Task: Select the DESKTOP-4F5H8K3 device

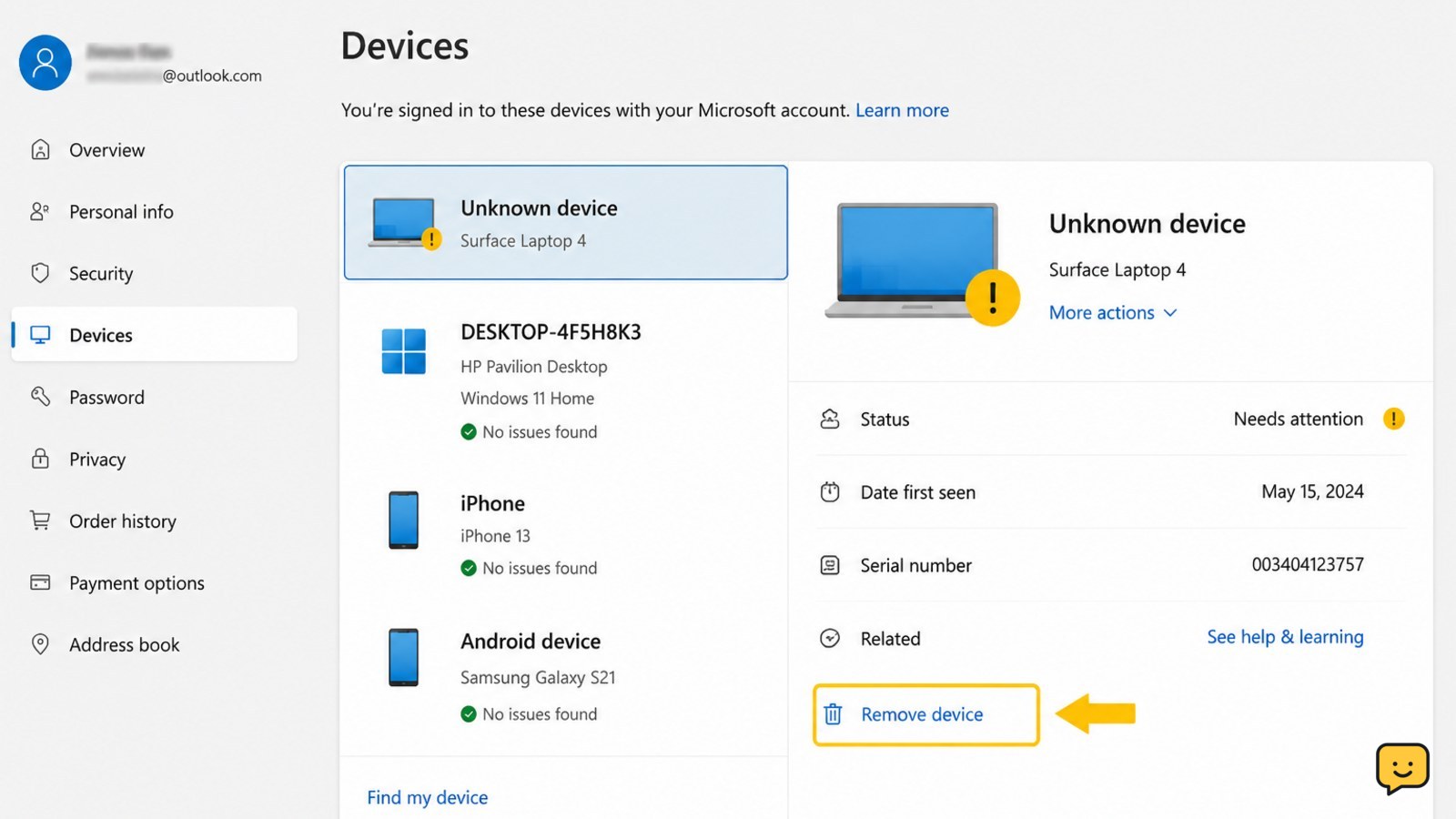Action: pos(565,382)
